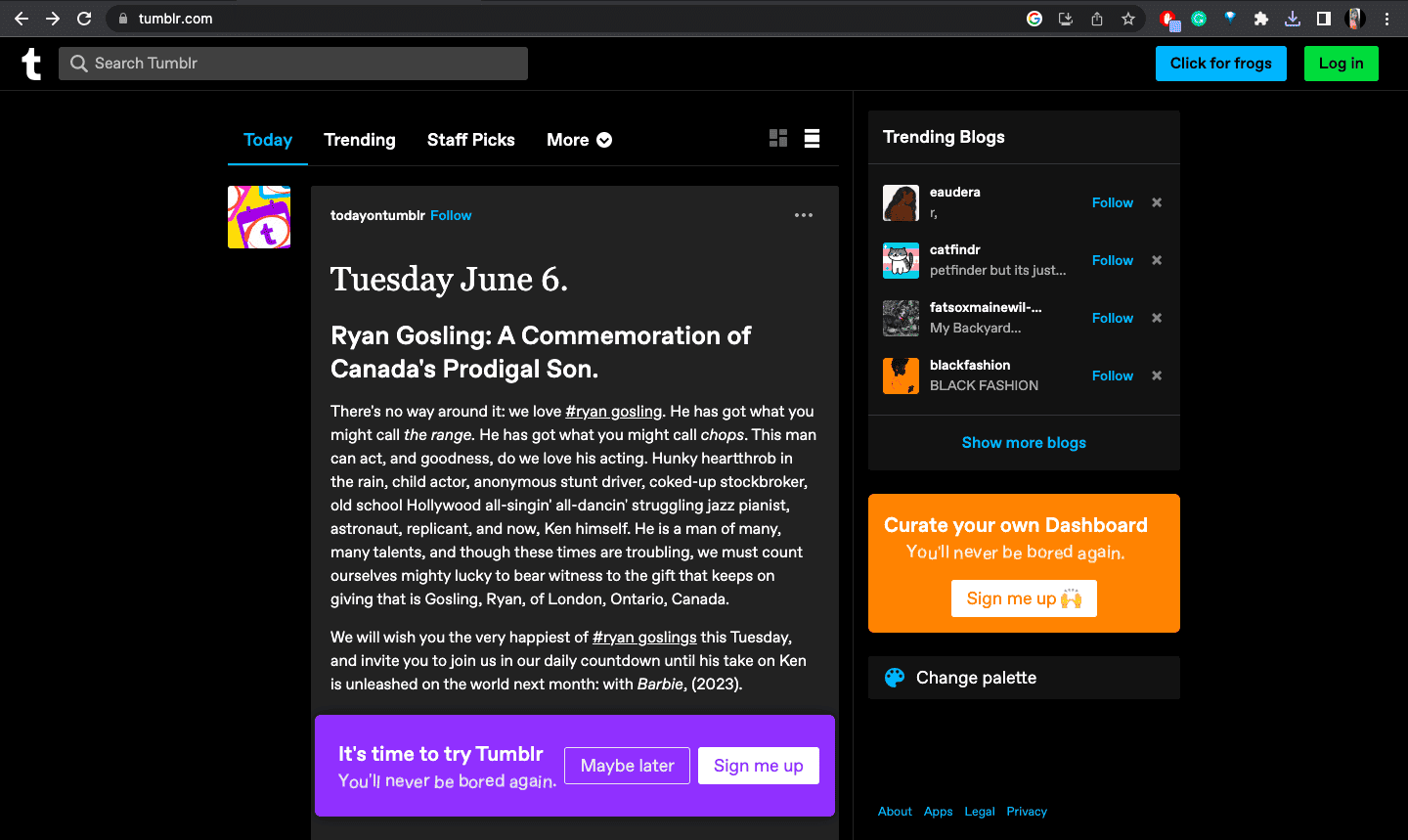Image resolution: width=1408 pixels, height=840 pixels.
Task: Follow todayontumblr blog
Action: tap(451, 215)
